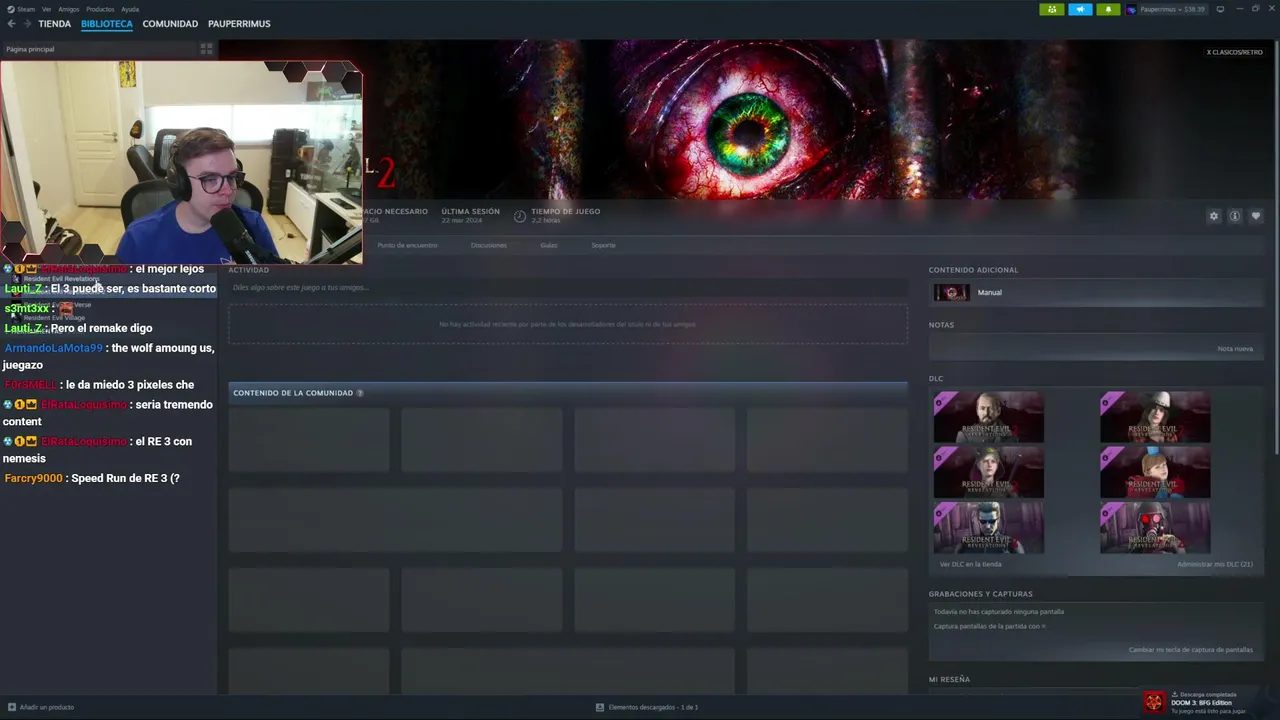Open DLC thumbnail with red-goggle mask
1280x720 pixels.
(1155, 527)
